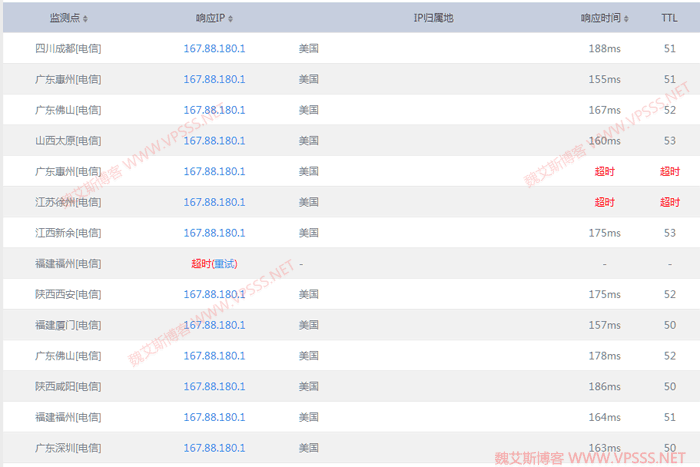Click the 188ms response time value
The width and height of the screenshot is (700, 467).
tap(604, 48)
